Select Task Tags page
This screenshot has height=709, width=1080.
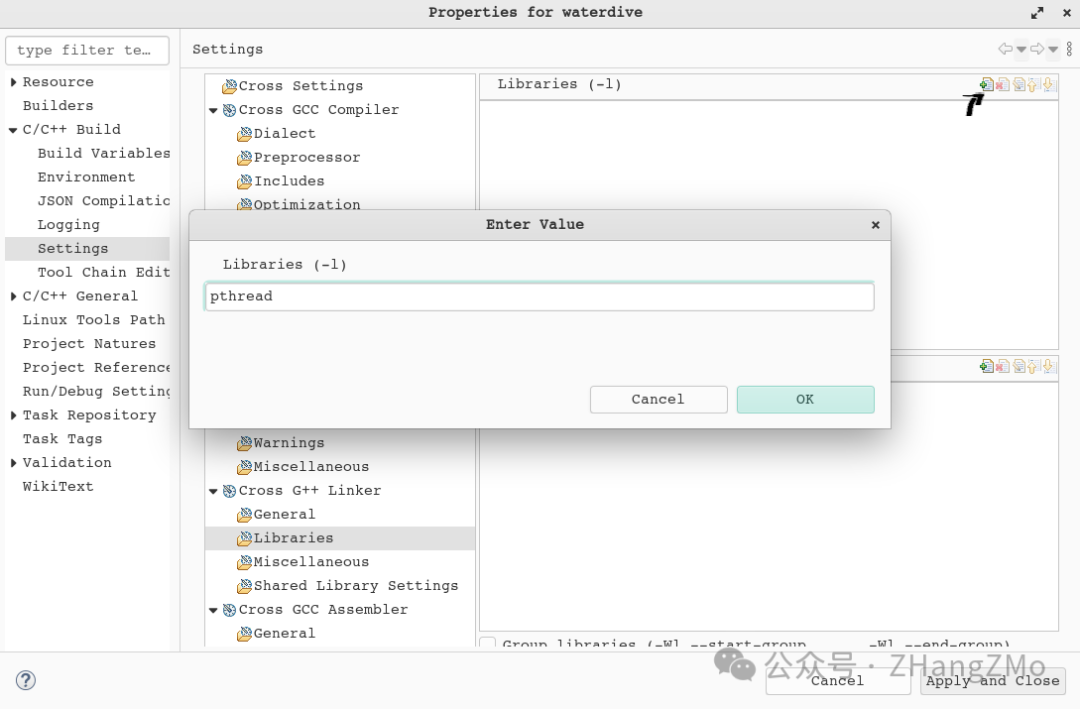point(63,439)
